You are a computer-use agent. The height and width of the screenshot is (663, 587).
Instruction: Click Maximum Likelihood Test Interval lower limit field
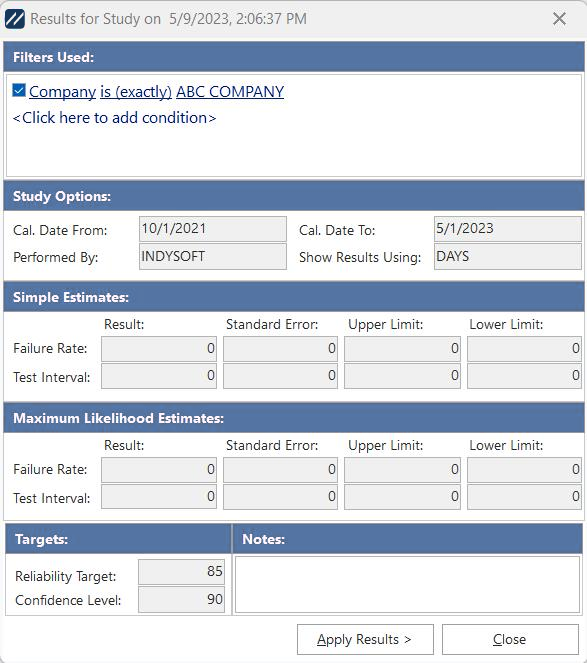(x=524, y=496)
